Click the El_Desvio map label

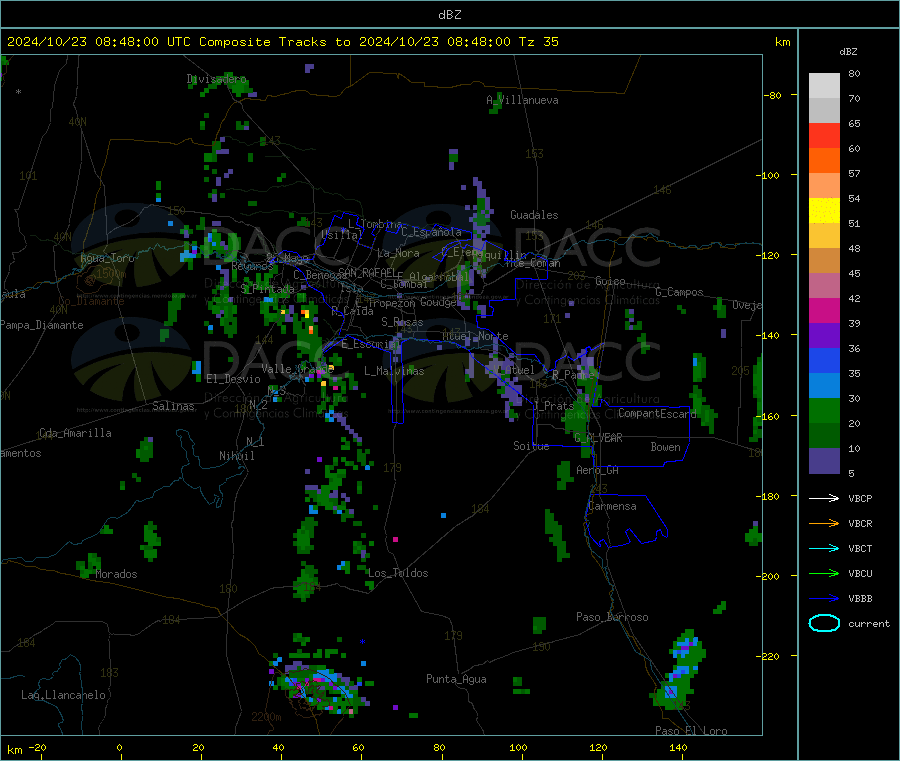click(234, 379)
